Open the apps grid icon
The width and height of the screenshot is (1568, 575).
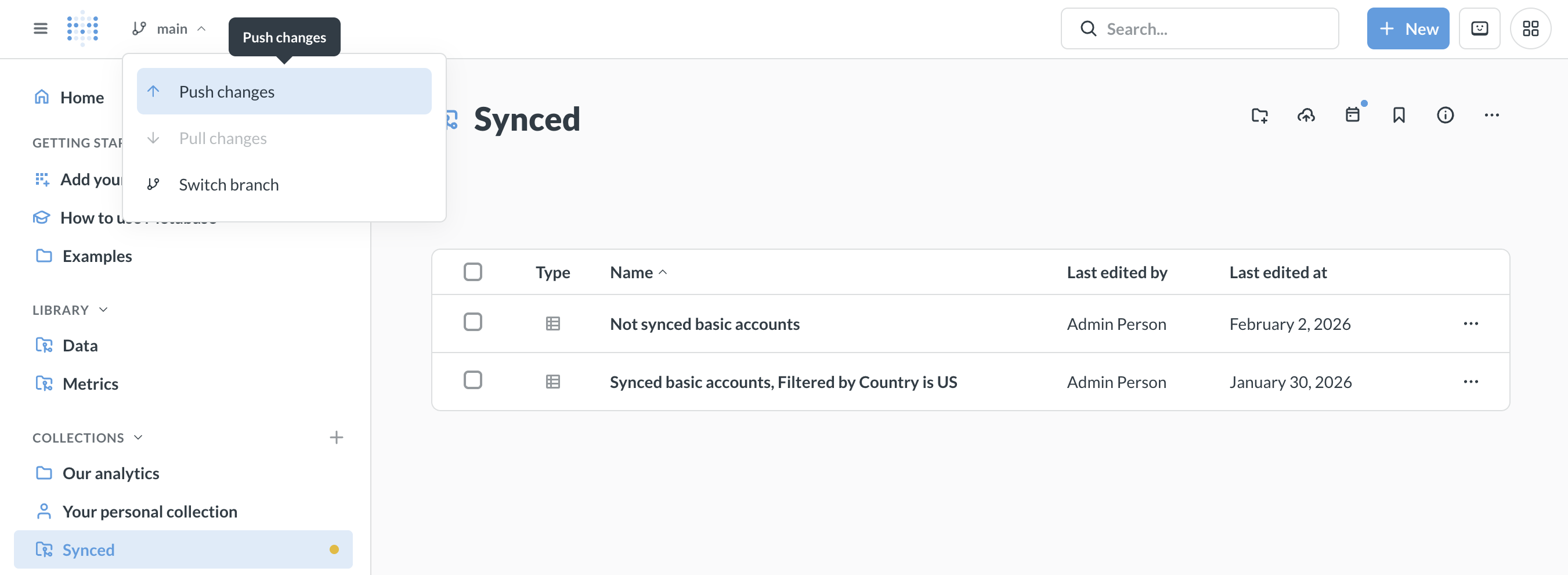(1530, 28)
